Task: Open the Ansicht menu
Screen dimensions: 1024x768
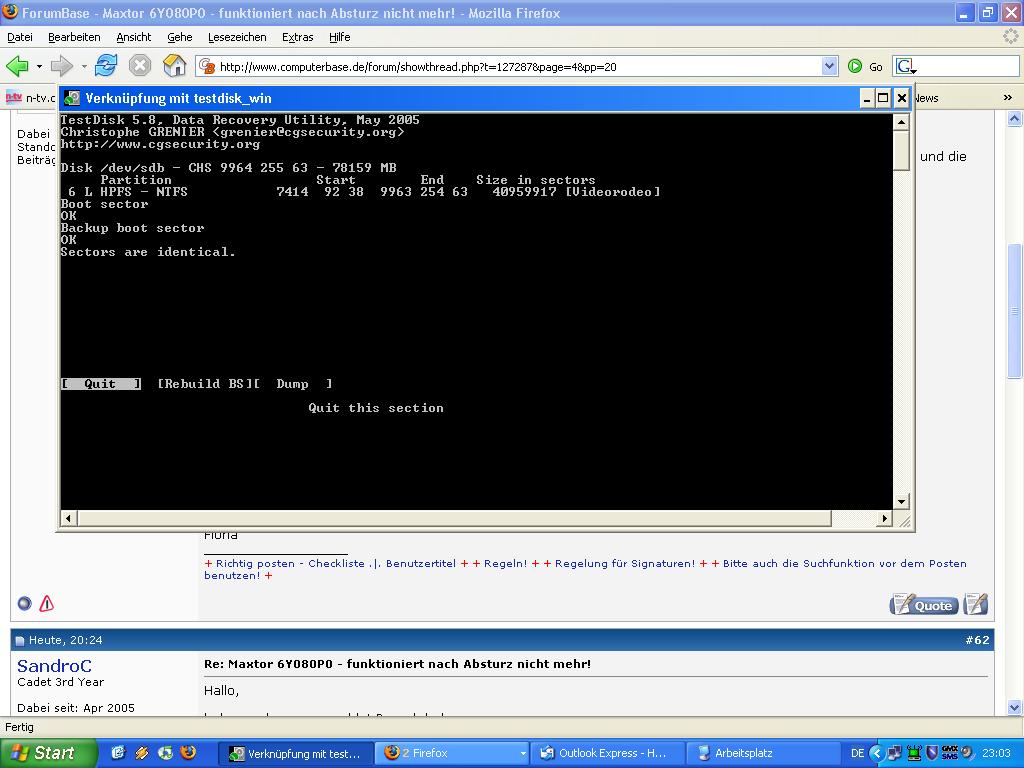Action: click(134, 37)
